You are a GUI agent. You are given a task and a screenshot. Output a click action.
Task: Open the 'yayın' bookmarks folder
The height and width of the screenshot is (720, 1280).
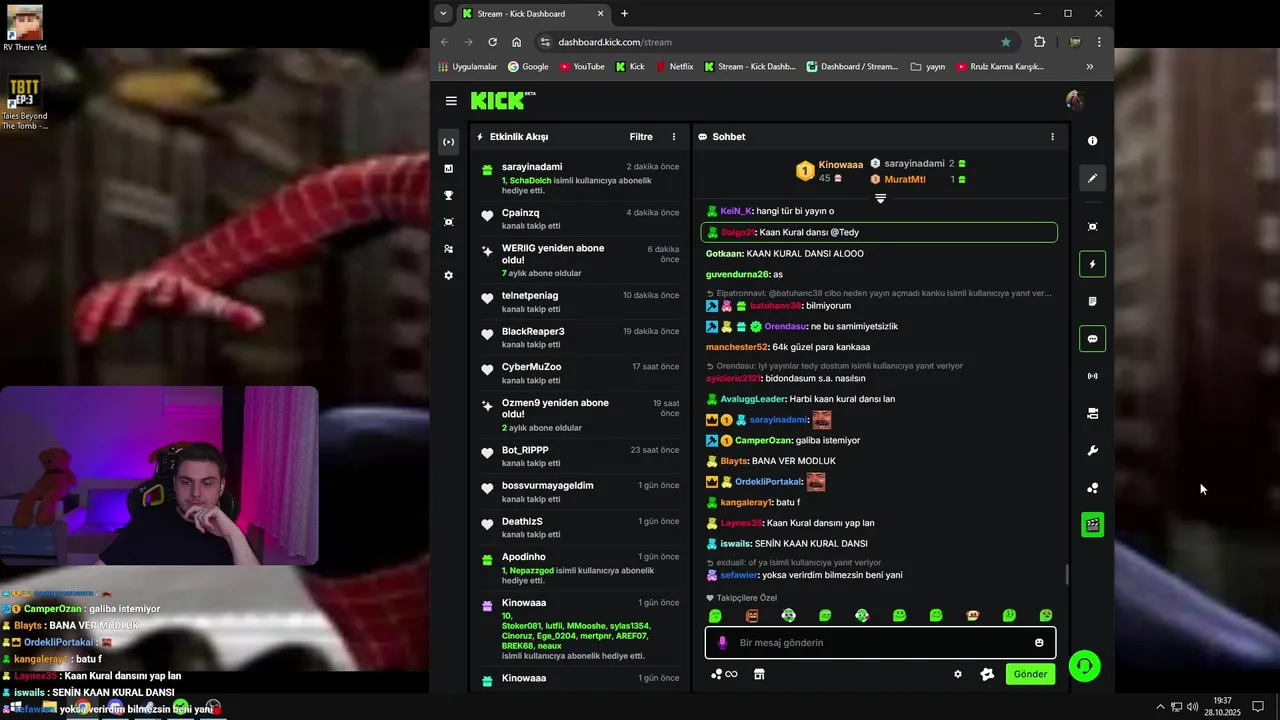tap(928, 67)
